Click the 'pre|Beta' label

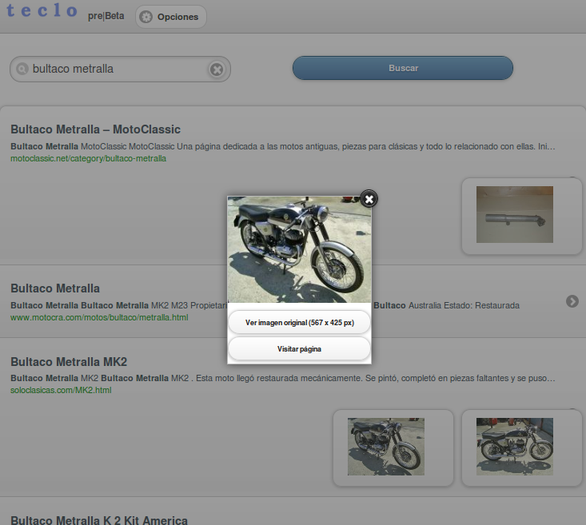[106, 16]
